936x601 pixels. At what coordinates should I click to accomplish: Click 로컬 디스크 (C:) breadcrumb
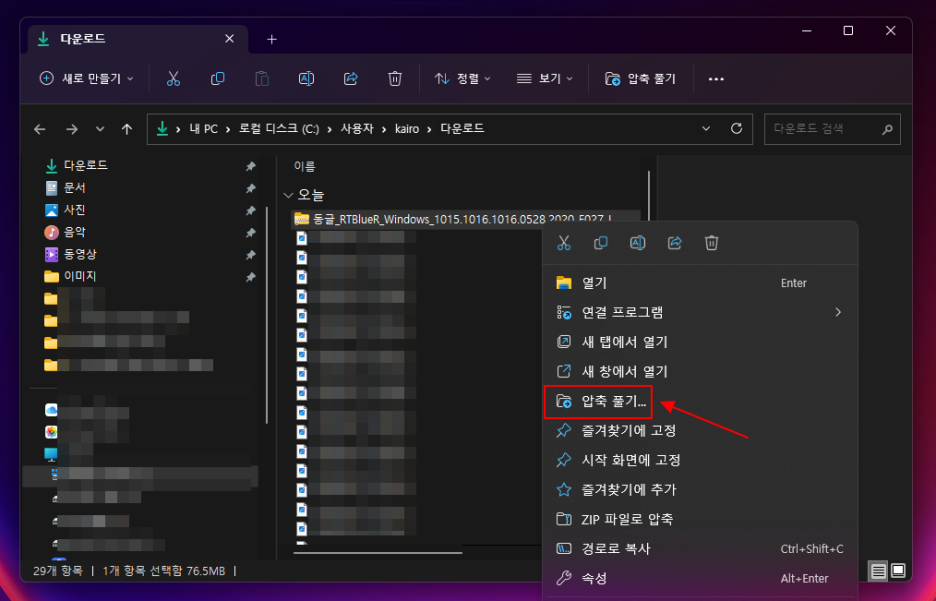279,129
